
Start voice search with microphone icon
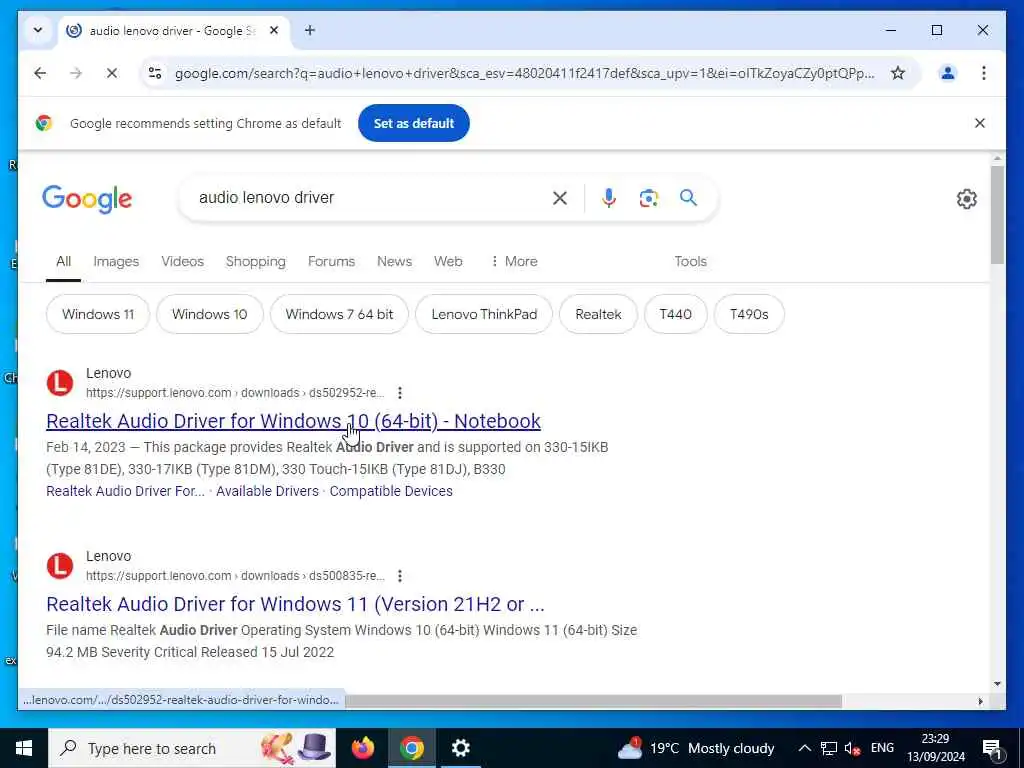pyautogui.click(x=609, y=198)
